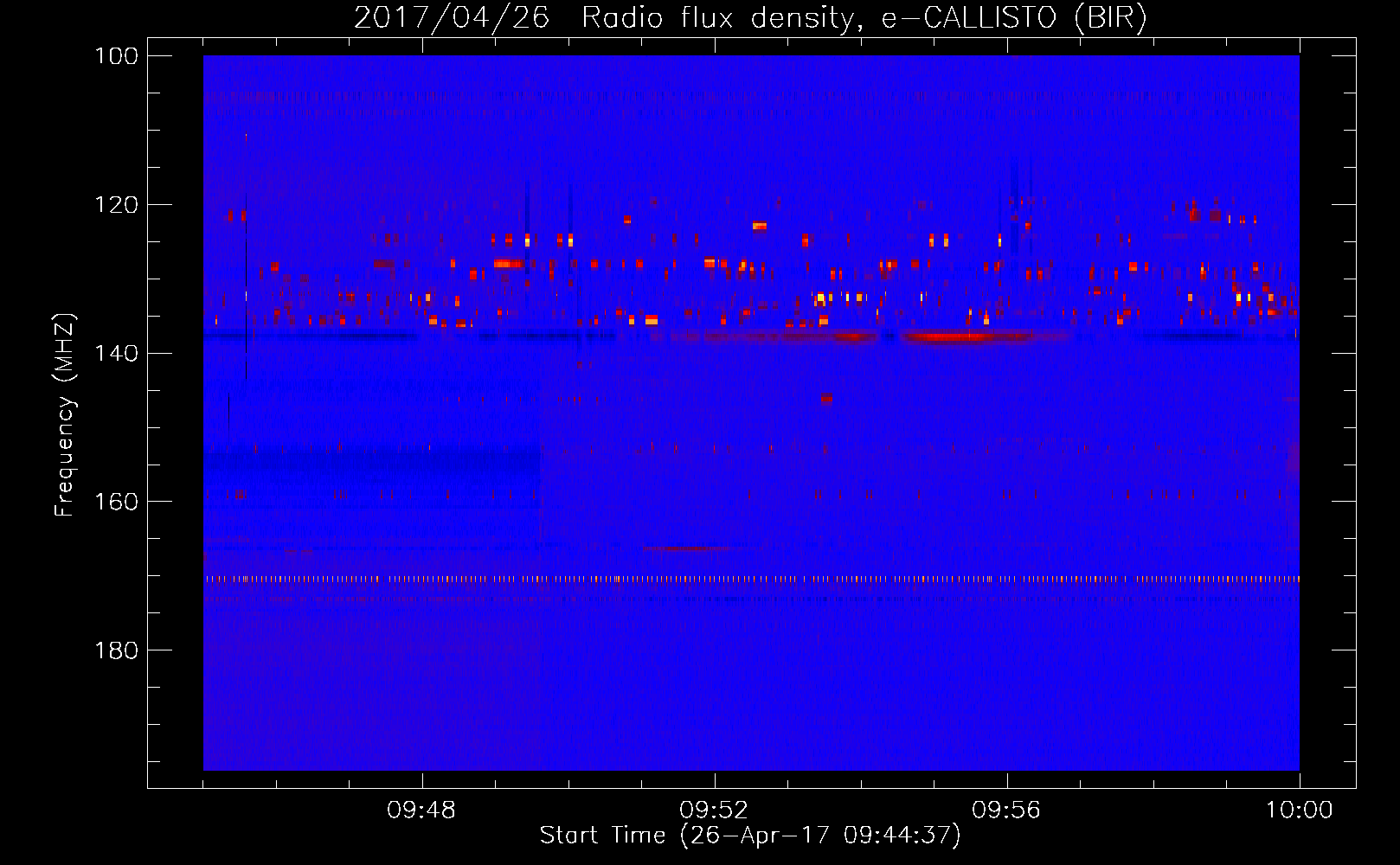Image resolution: width=1400 pixels, height=865 pixels.
Task: Click the dotted orange interference line near 170 MHz
Action: [751, 579]
